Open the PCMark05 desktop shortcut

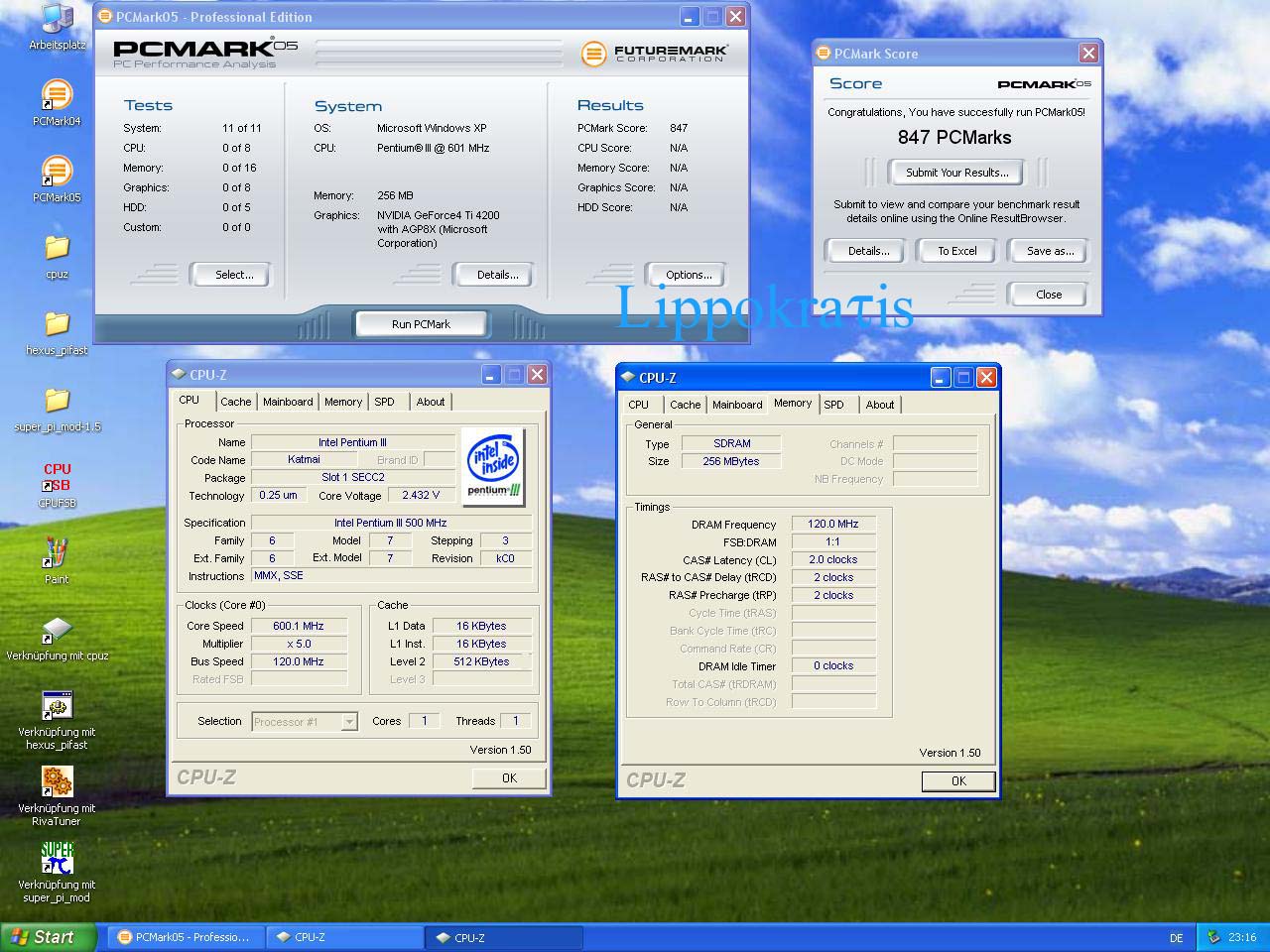click(x=57, y=179)
